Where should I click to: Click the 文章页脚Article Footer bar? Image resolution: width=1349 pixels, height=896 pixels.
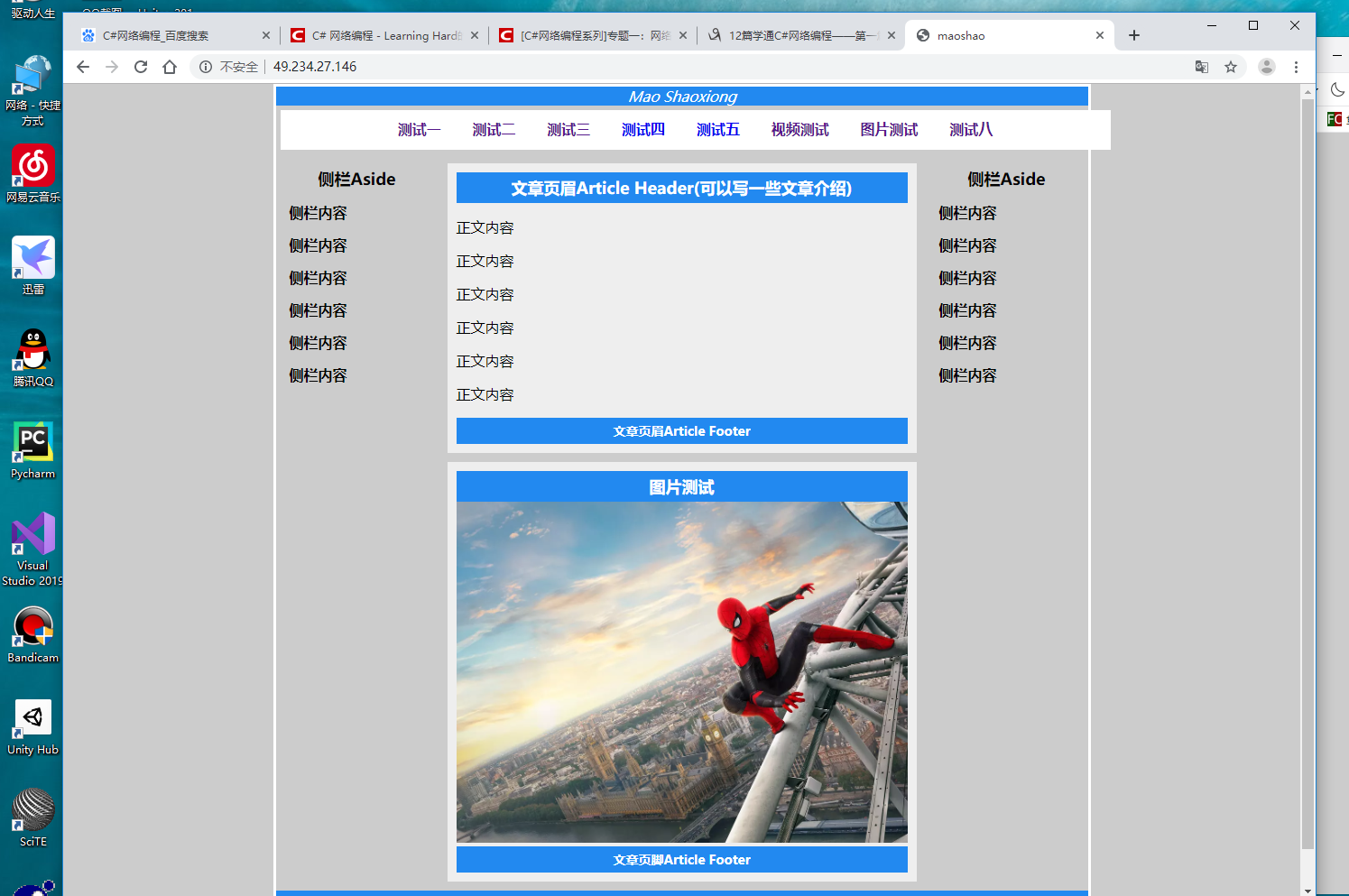pyautogui.click(x=682, y=860)
